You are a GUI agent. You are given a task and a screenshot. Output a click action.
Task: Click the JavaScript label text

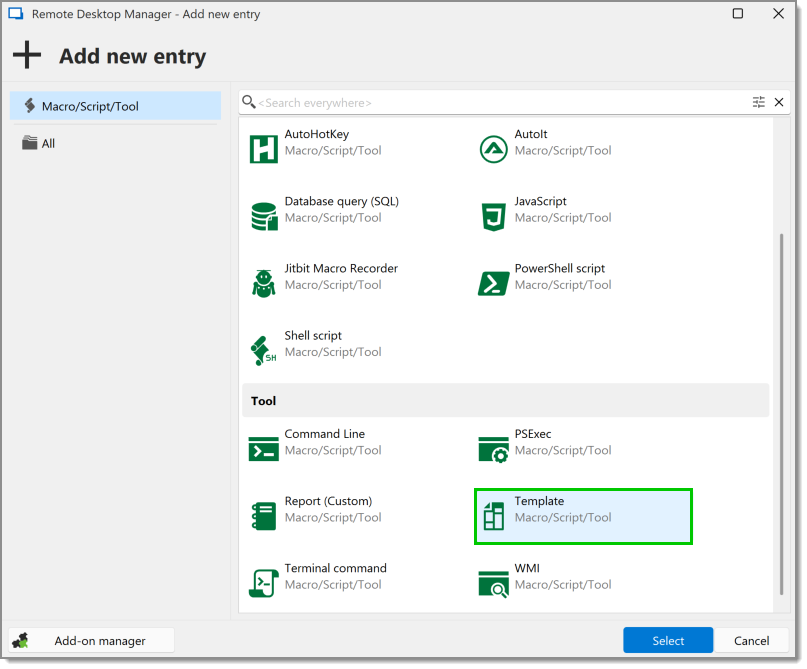click(x=540, y=201)
